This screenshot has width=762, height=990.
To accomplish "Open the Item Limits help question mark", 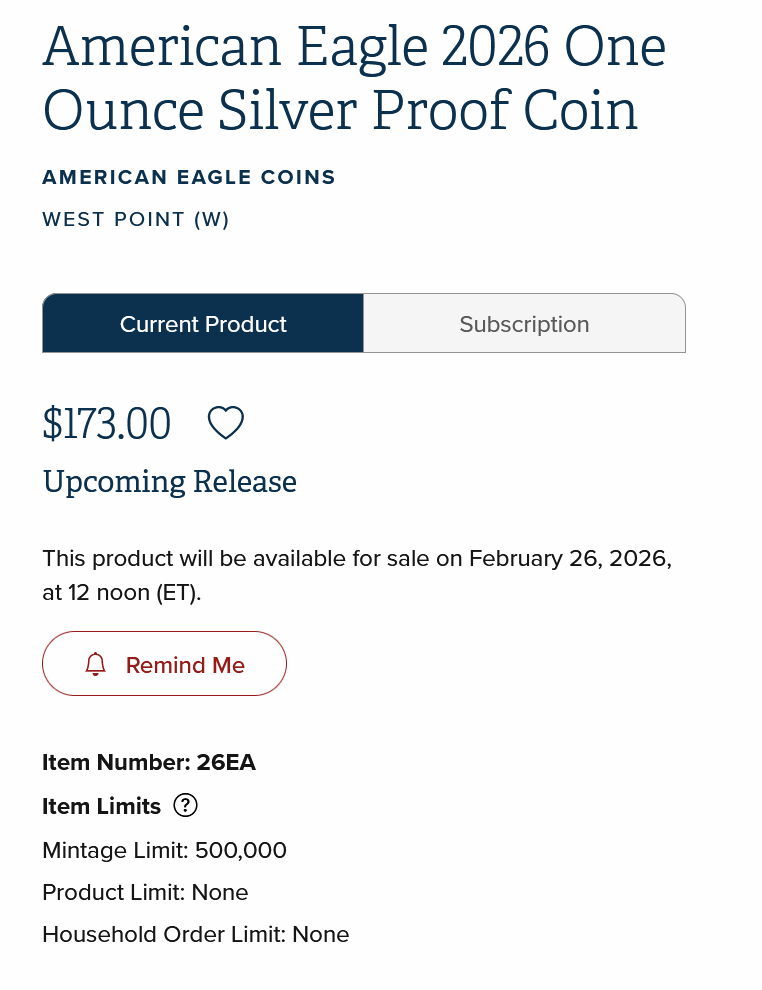I will [185, 805].
